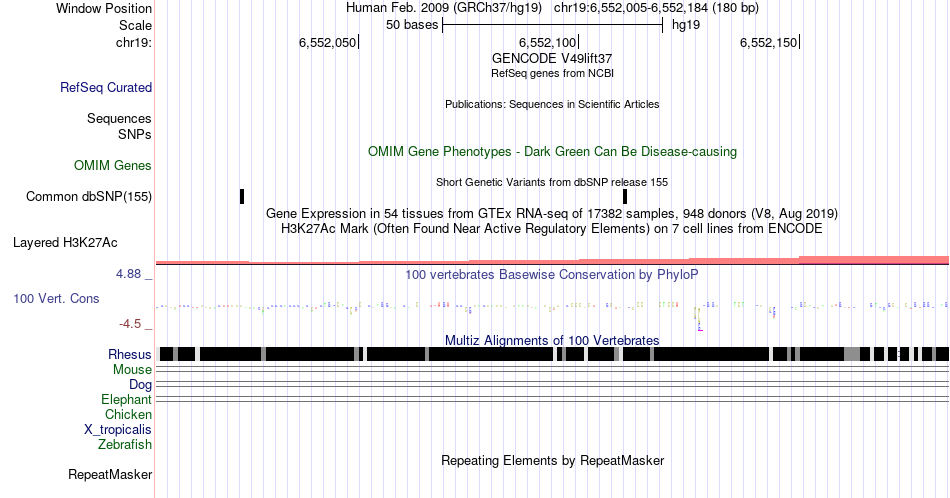Click the 100 vertebrates Basewise Conservation title

552,274
